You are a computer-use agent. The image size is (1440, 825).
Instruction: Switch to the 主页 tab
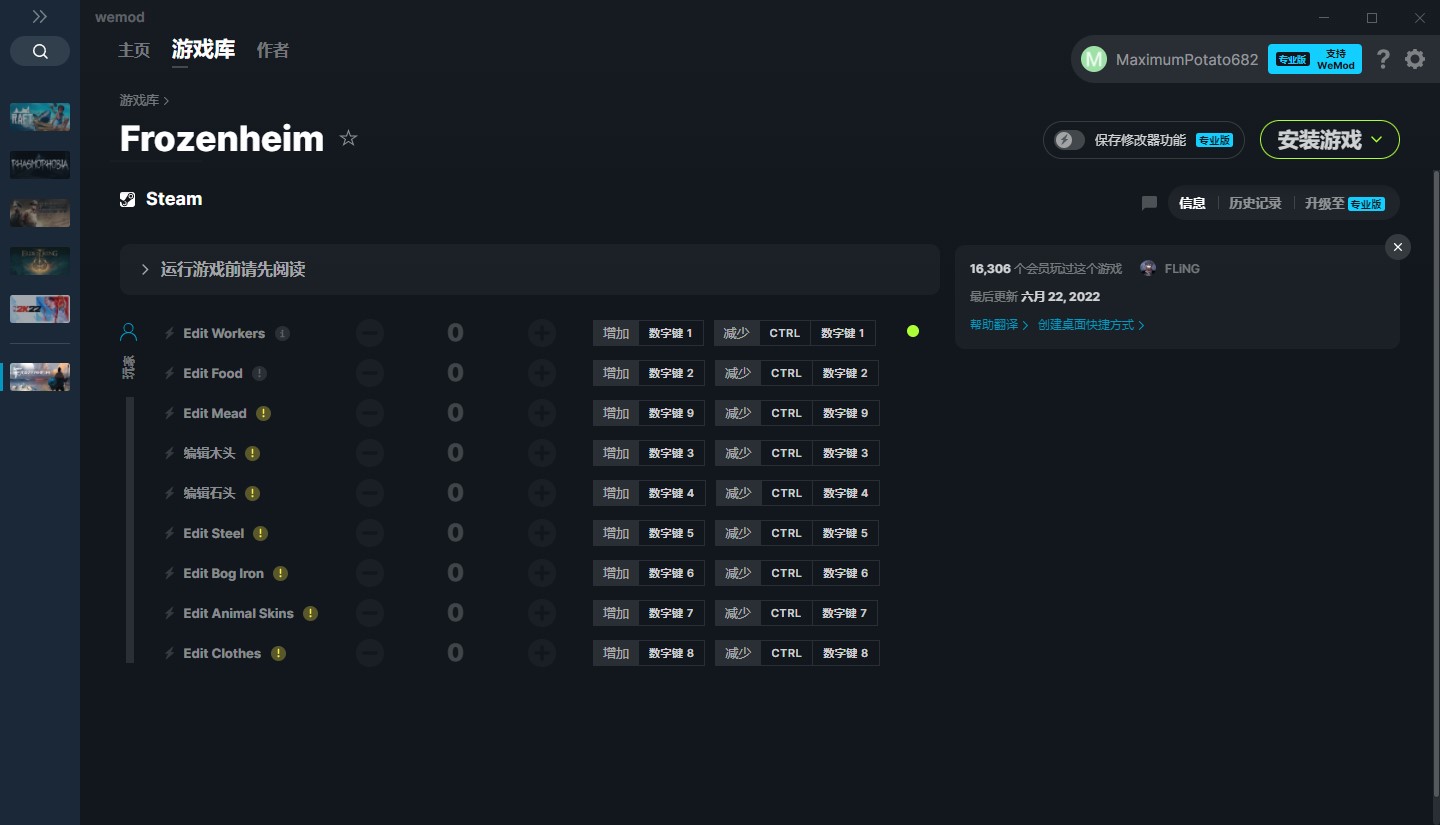134,50
